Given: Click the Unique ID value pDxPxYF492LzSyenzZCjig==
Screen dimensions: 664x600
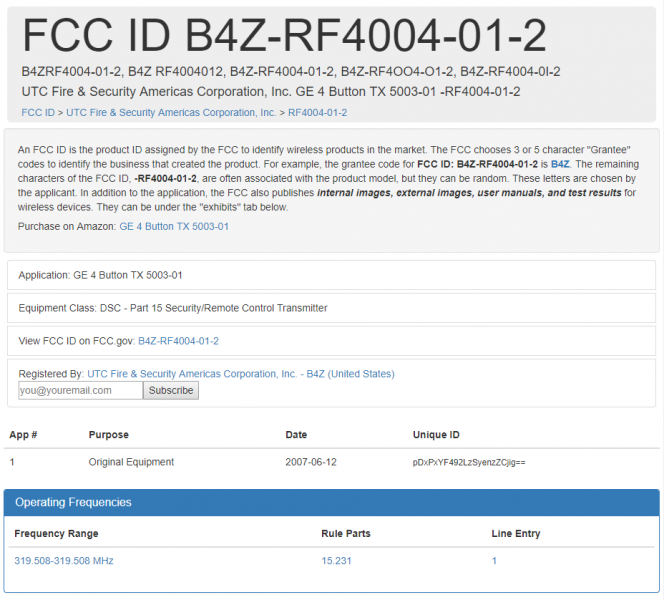Looking at the screenshot, I should (x=468, y=463).
